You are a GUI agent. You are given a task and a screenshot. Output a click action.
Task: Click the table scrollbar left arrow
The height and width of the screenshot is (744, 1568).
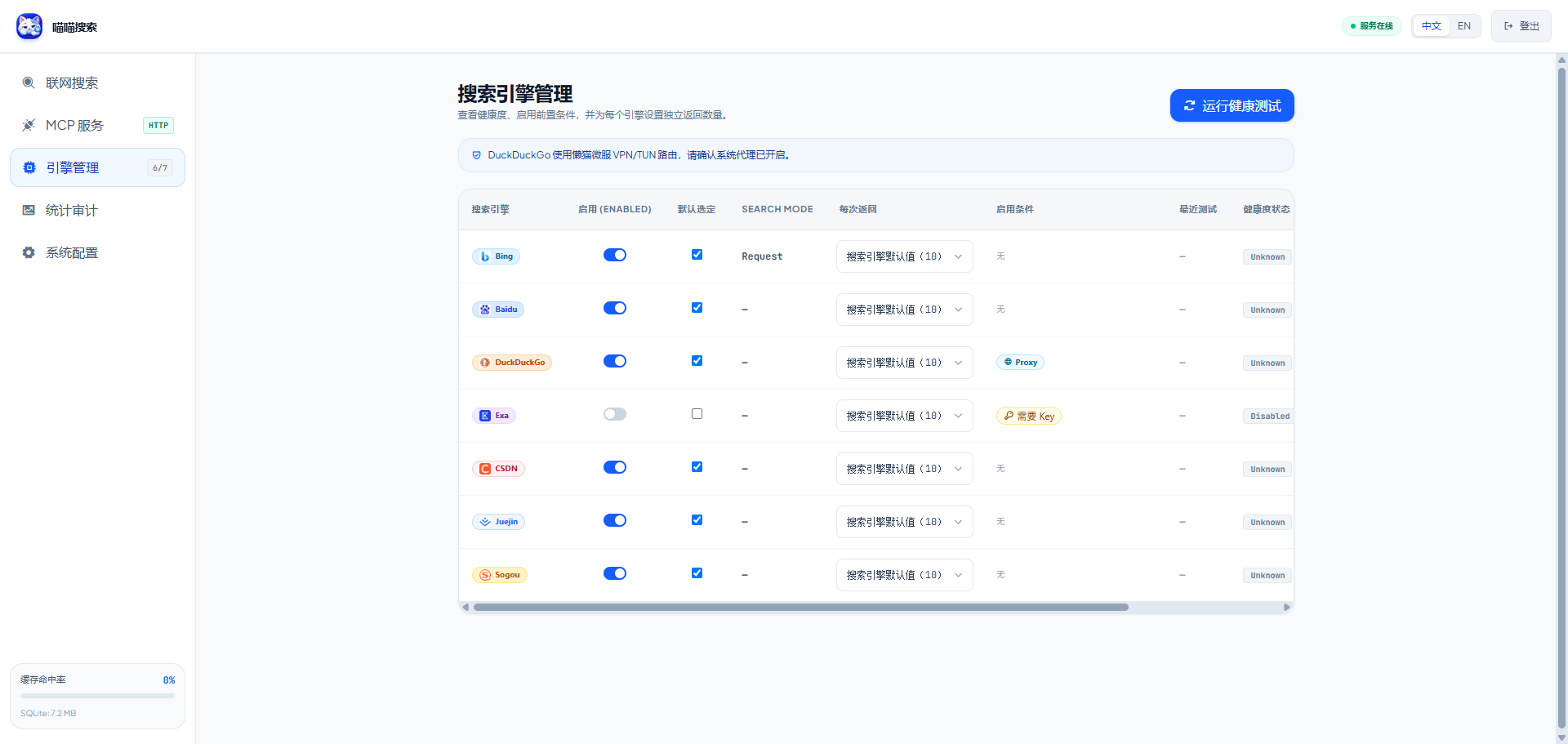[x=465, y=607]
